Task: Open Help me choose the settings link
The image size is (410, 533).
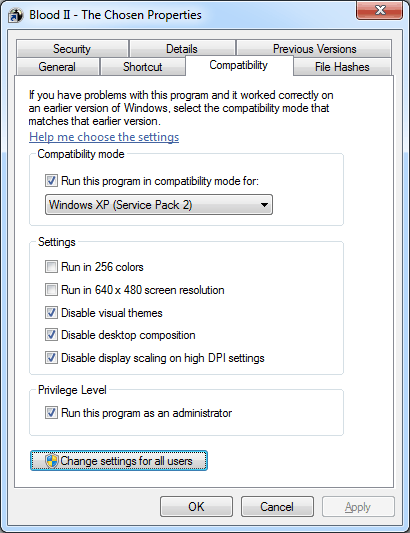Action: click(x=104, y=137)
